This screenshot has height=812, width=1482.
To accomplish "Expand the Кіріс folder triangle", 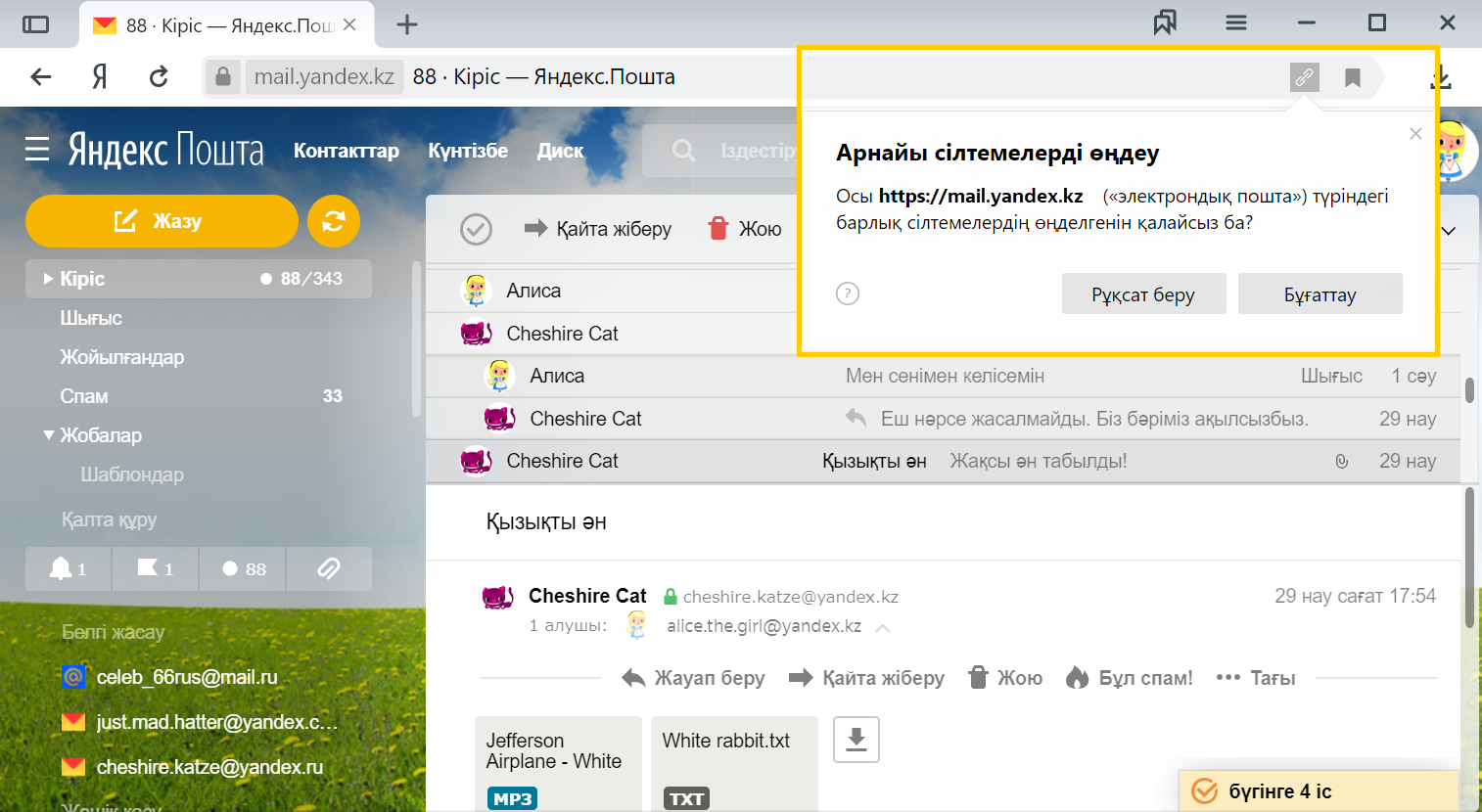I will click(x=48, y=279).
